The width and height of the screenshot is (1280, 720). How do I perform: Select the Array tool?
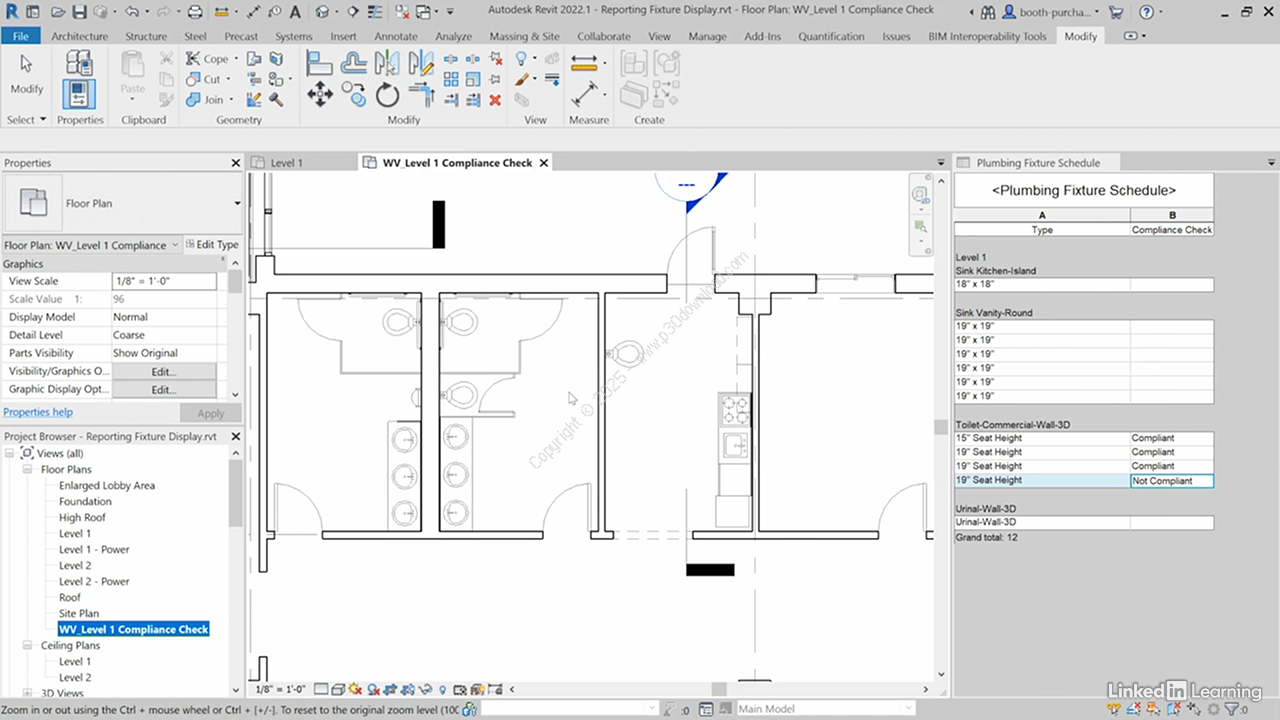point(450,79)
